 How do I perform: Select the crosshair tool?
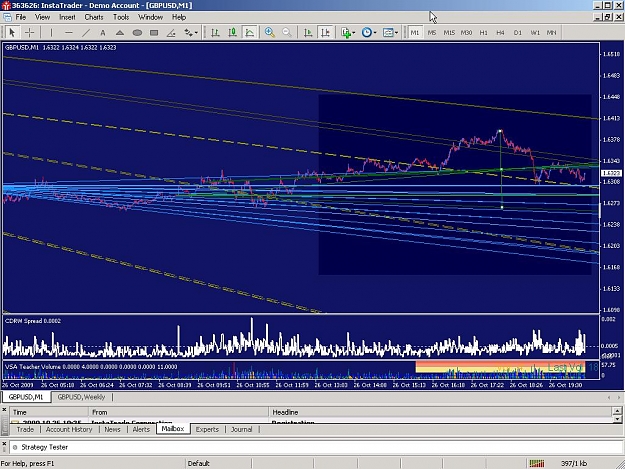(x=29, y=33)
